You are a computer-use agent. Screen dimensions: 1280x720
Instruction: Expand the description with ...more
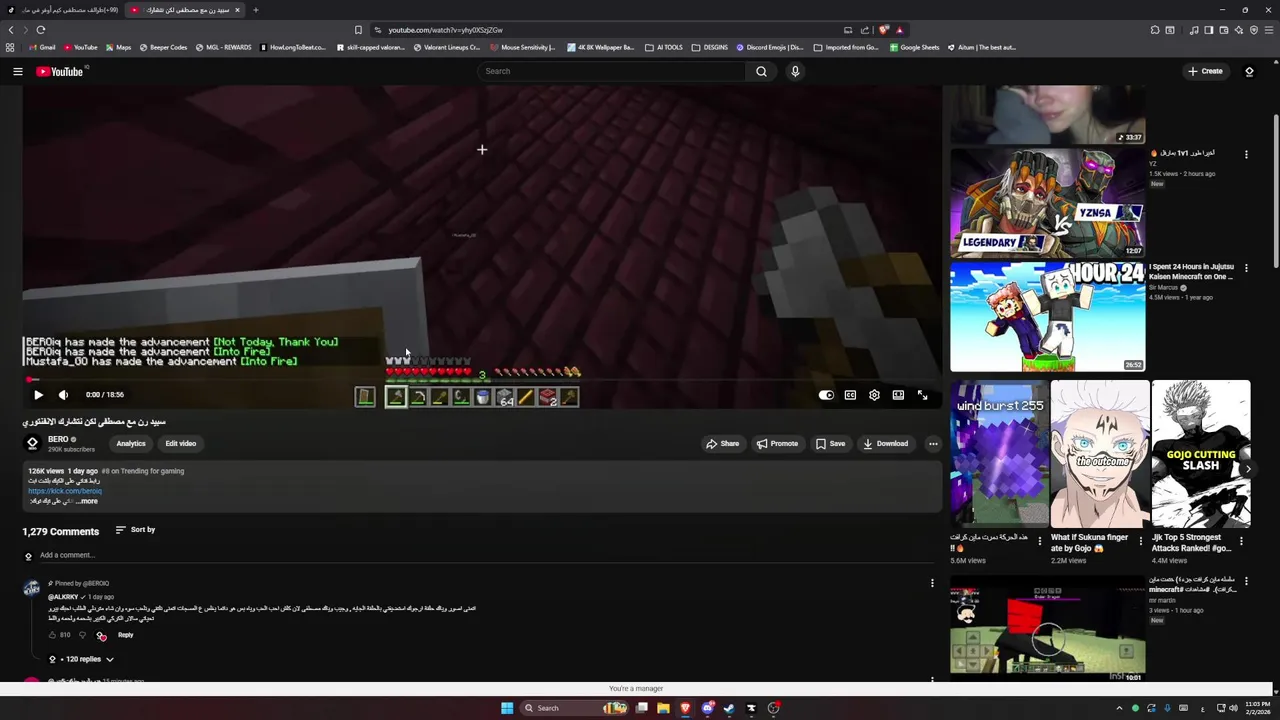click(x=87, y=501)
